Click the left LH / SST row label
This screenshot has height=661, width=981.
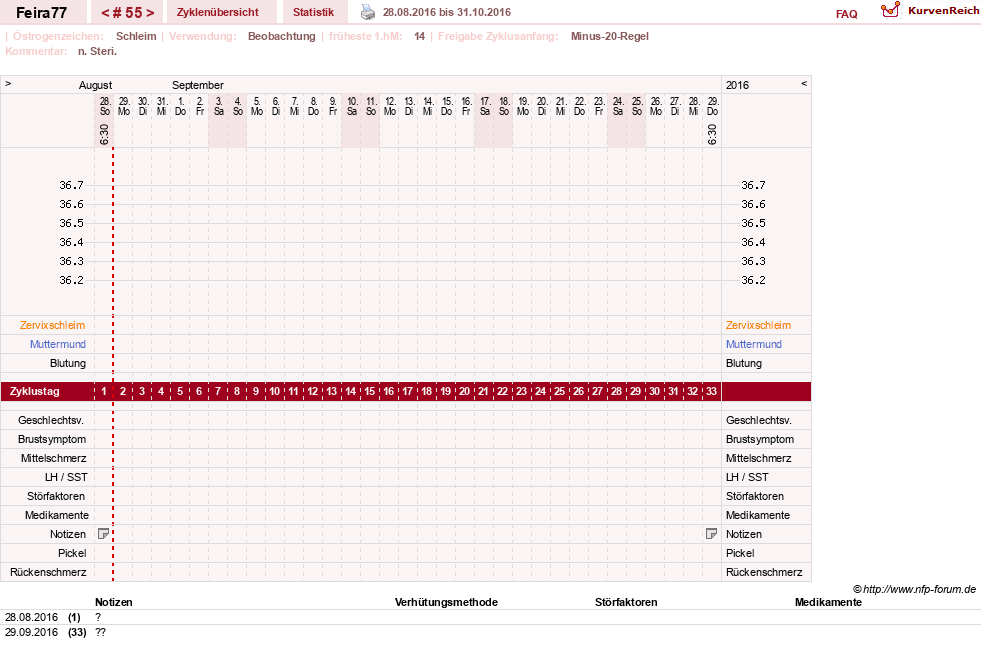coord(66,477)
